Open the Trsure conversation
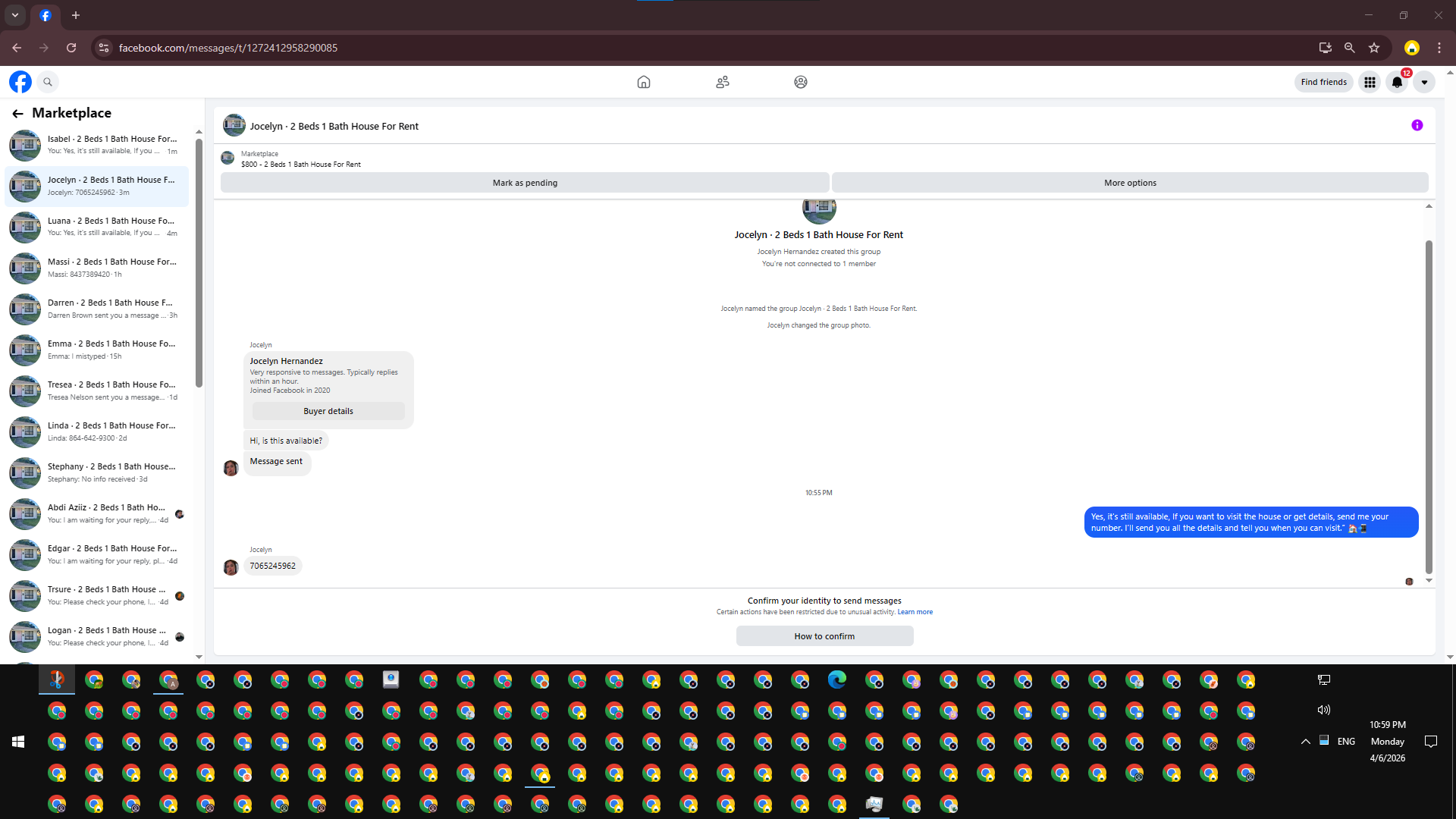The height and width of the screenshot is (819, 1456). (x=97, y=595)
